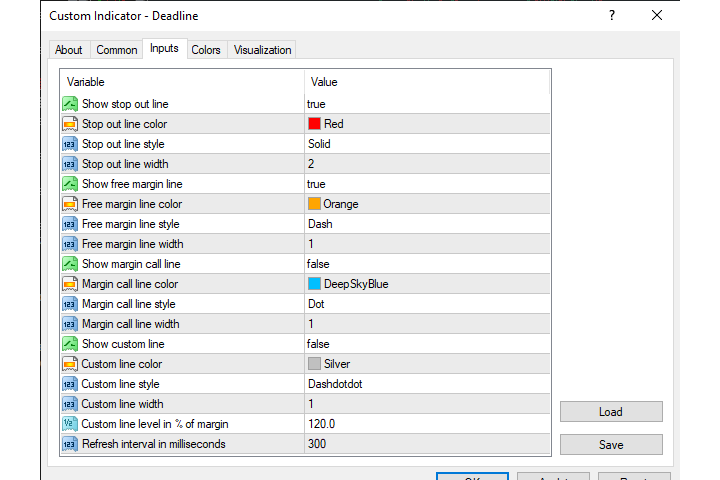Click the 123 icon beside Margin call line style
The image size is (720, 480).
point(70,304)
